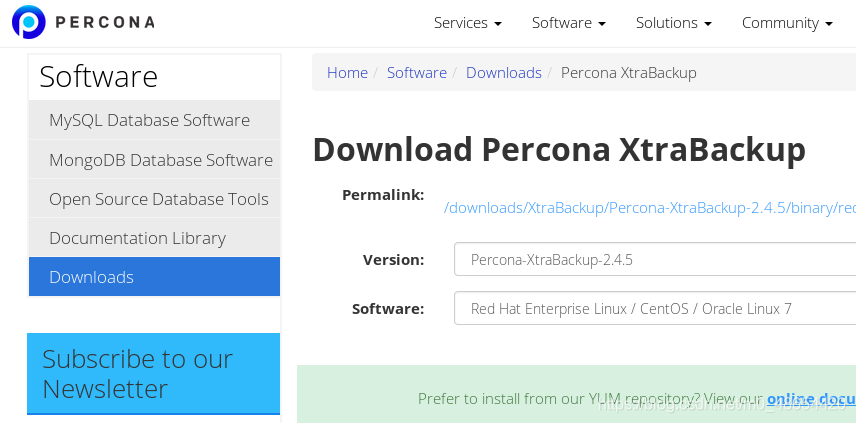Expand the Community menu

(787, 23)
